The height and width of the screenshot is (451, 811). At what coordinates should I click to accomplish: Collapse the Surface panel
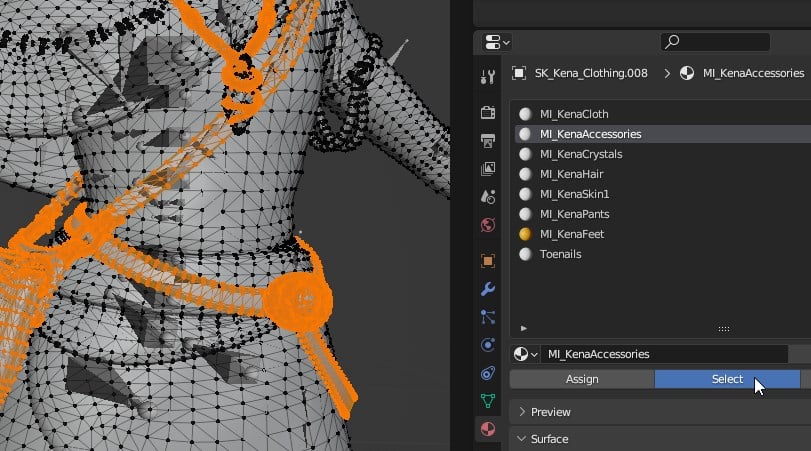pyautogui.click(x=660, y=439)
